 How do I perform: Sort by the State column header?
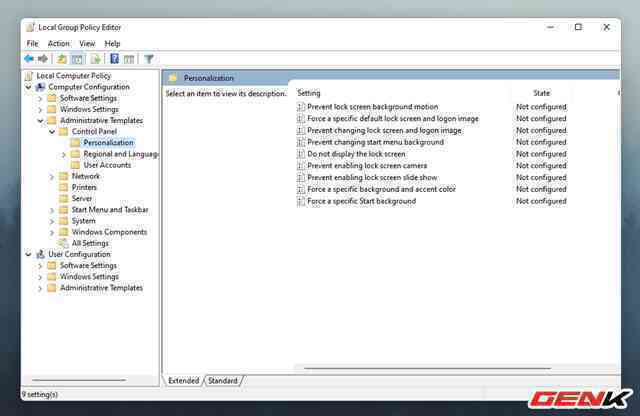point(541,93)
